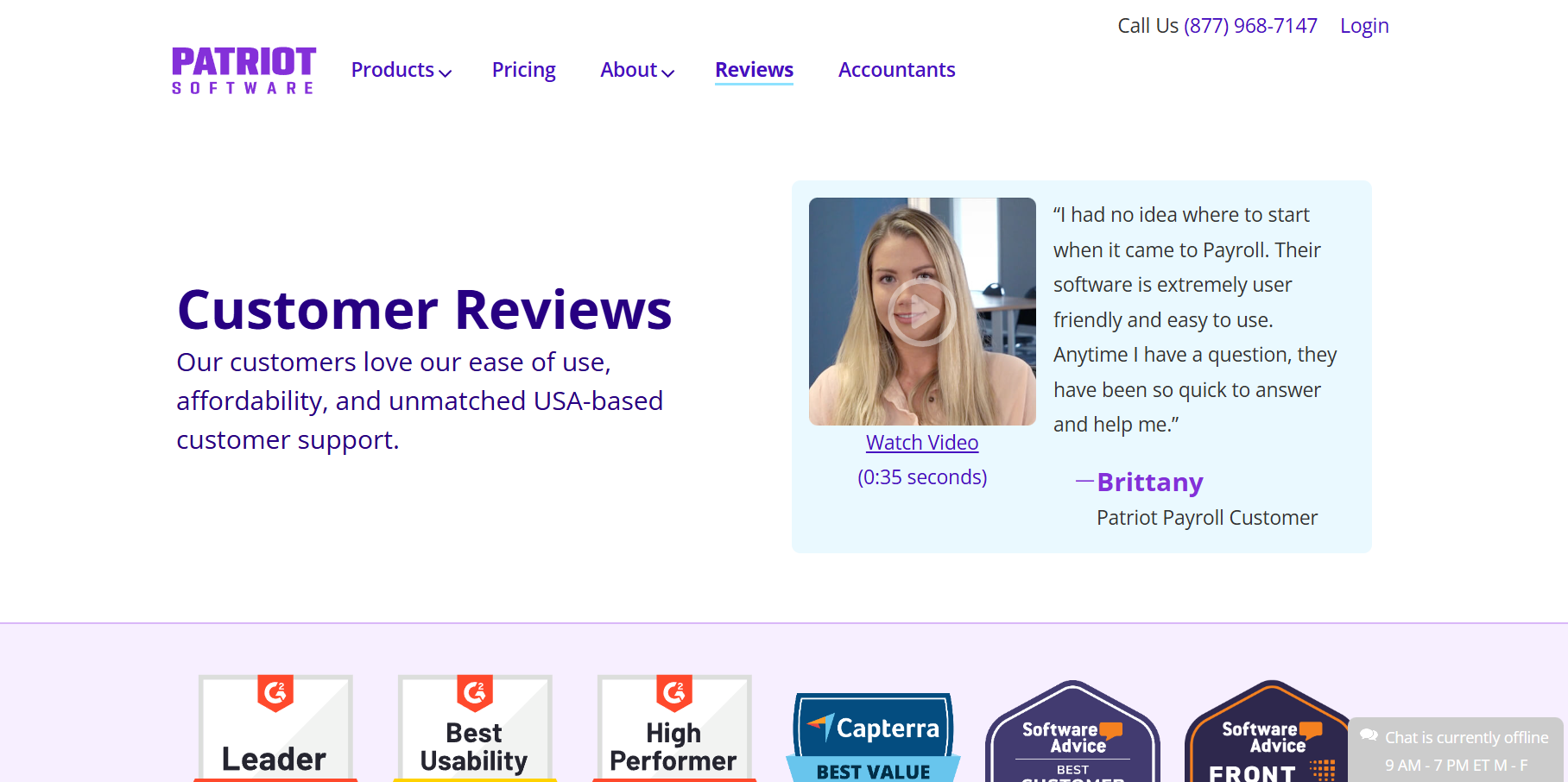Viewport: 1568px width, 782px height.
Task: Click the Customer Reviews heading
Action: (x=425, y=309)
